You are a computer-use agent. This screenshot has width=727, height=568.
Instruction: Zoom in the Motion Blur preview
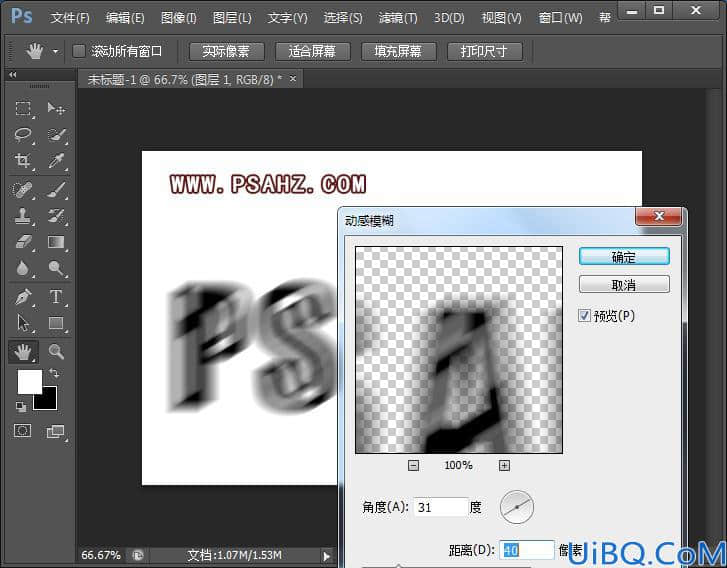click(x=504, y=466)
